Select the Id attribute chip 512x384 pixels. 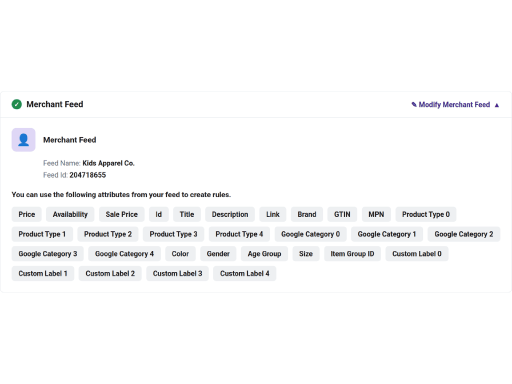pos(159,214)
